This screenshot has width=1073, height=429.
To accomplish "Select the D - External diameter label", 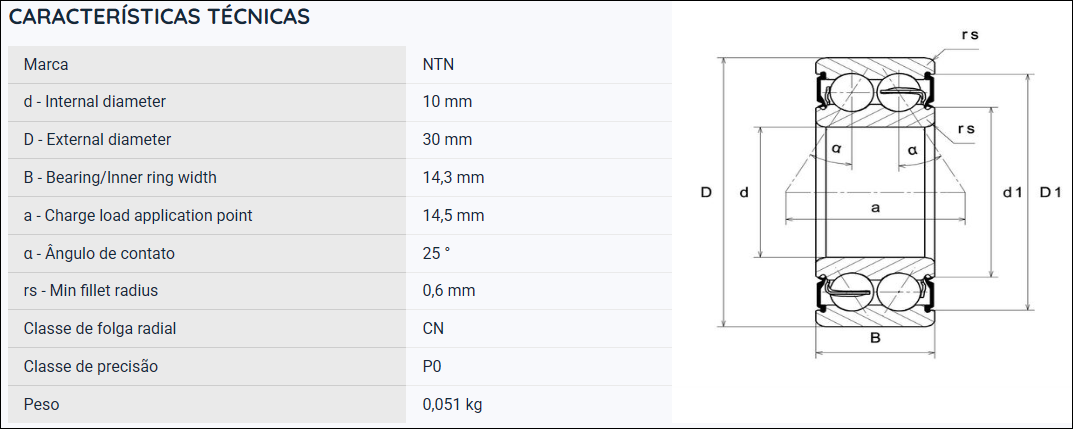I will click(x=97, y=140).
